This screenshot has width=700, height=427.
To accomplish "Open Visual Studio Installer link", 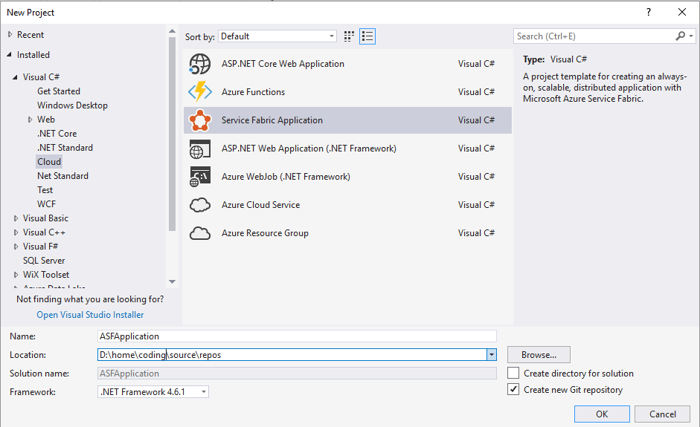I will (90, 314).
